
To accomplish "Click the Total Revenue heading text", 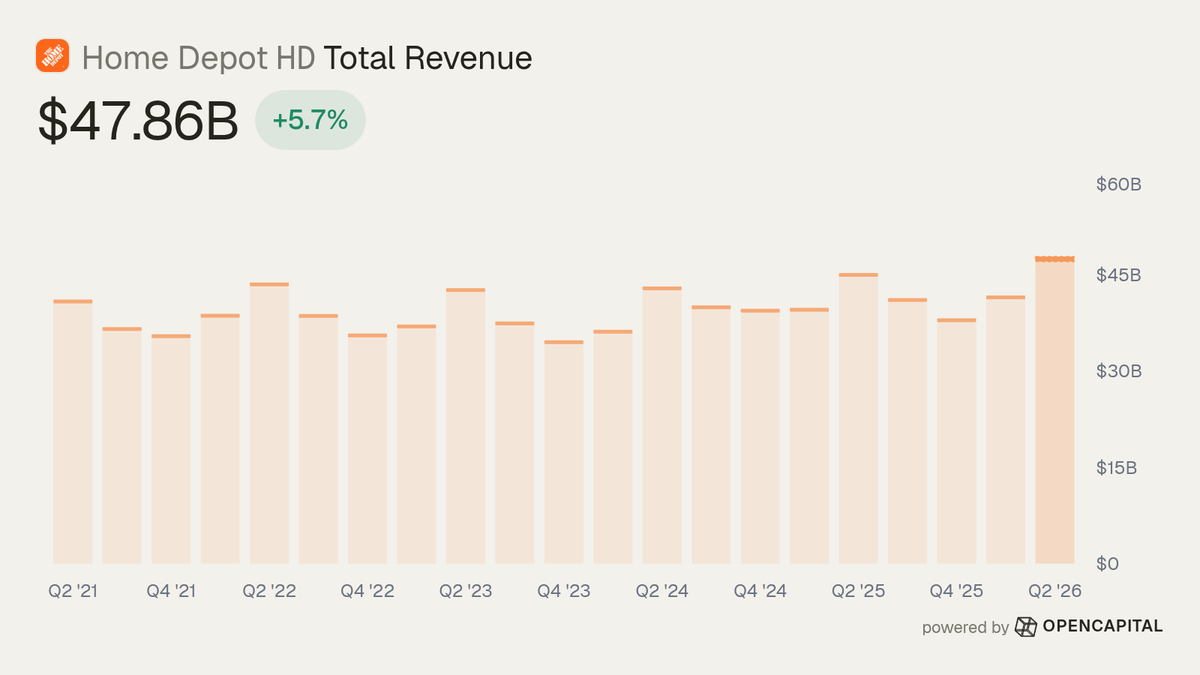I will [429, 58].
